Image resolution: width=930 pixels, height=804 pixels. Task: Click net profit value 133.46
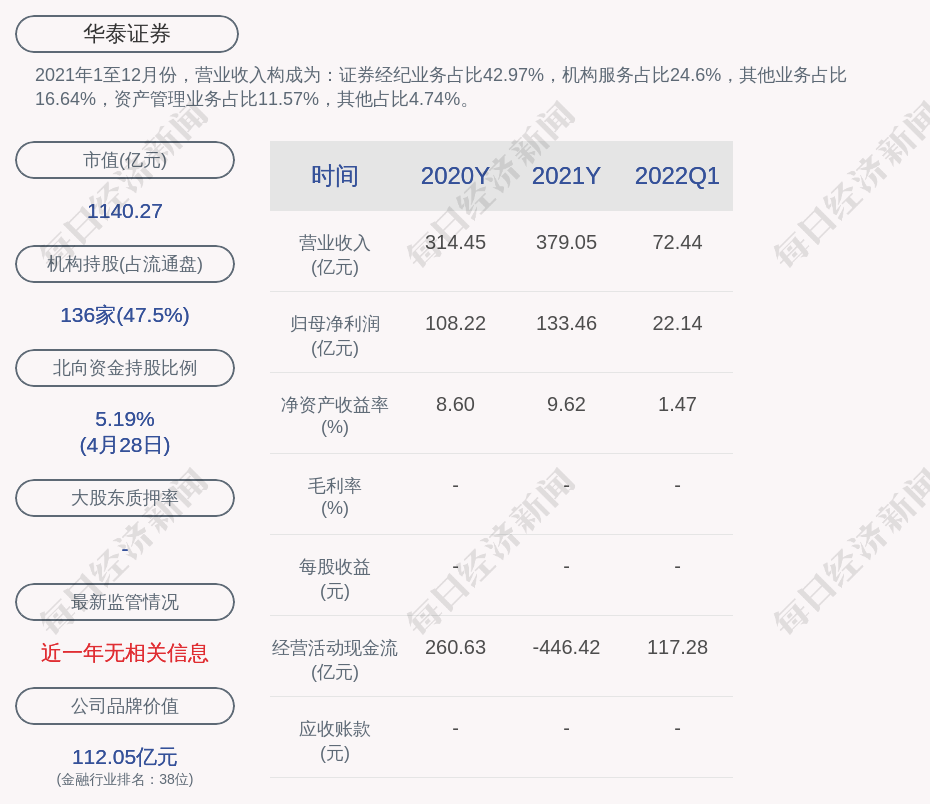[566, 323]
